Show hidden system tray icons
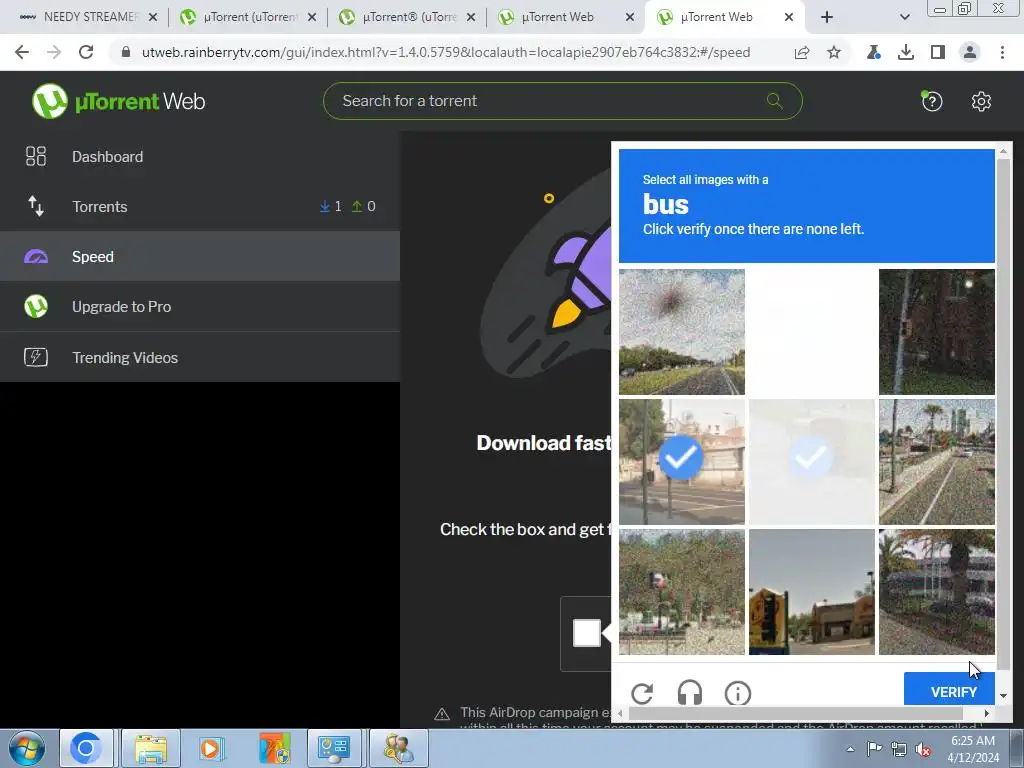Image resolution: width=1024 pixels, height=768 pixels. click(x=850, y=749)
